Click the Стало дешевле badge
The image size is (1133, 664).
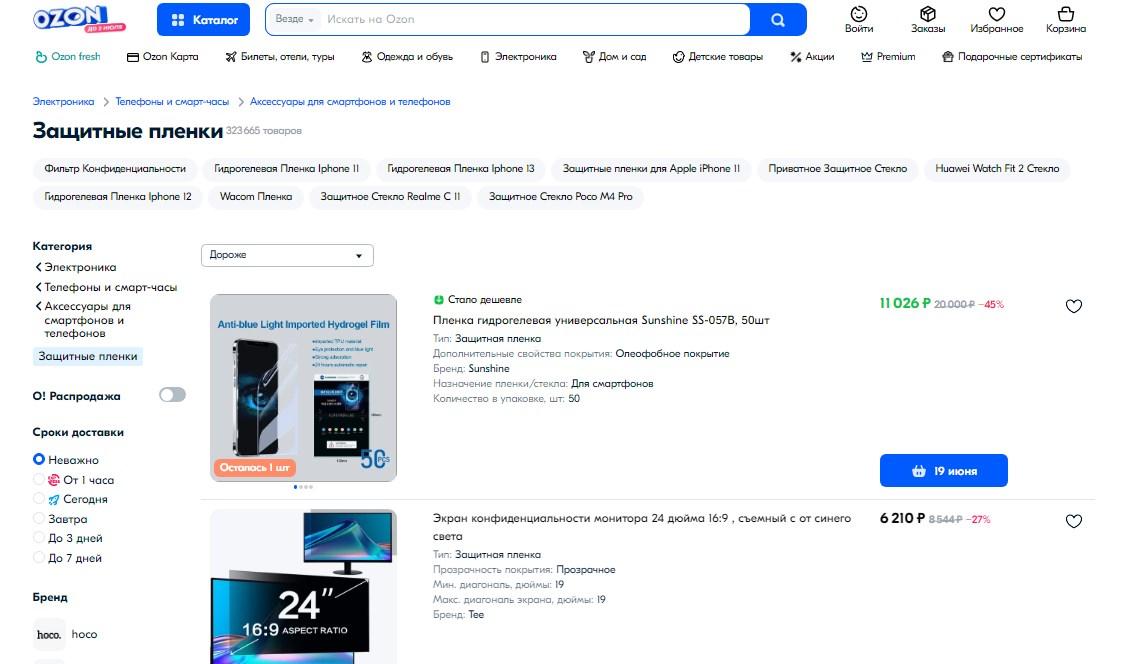tap(478, 300)
